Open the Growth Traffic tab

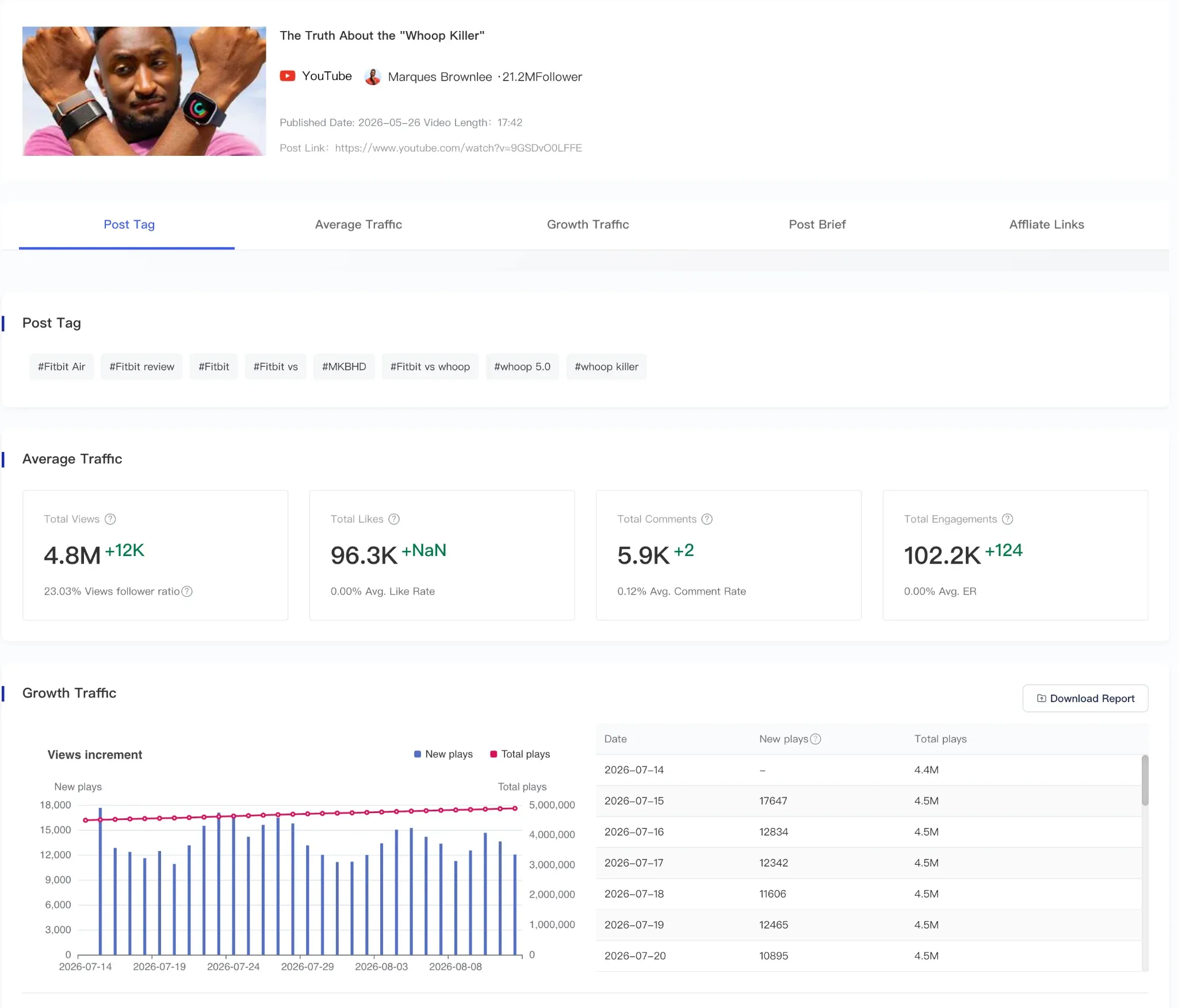pyautogui.click(x=588, y=224)
